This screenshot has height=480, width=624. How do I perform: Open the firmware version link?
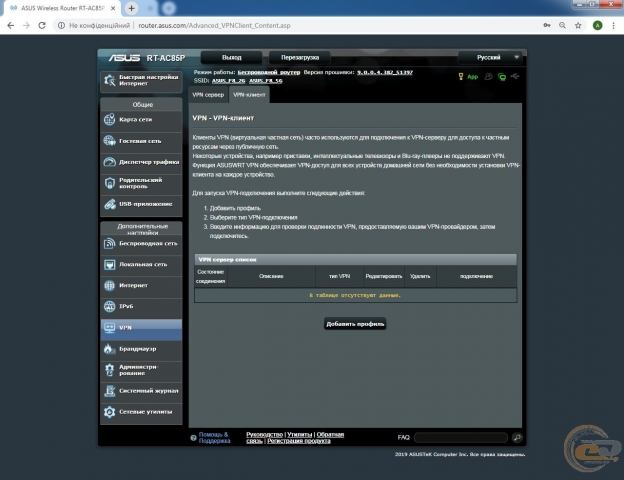point(385,72)
